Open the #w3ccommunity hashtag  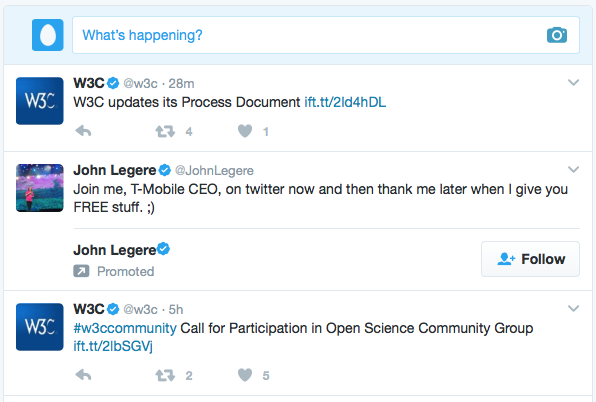(125, 328)
